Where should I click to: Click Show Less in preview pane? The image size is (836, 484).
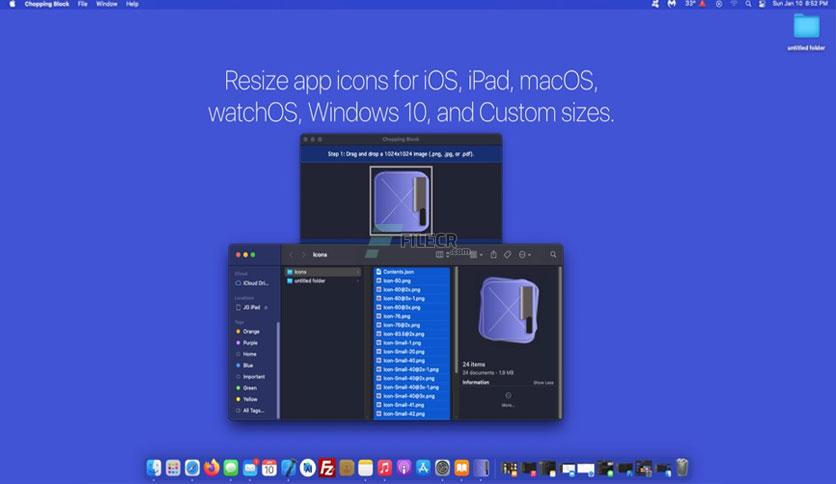(x=543, y=383)
